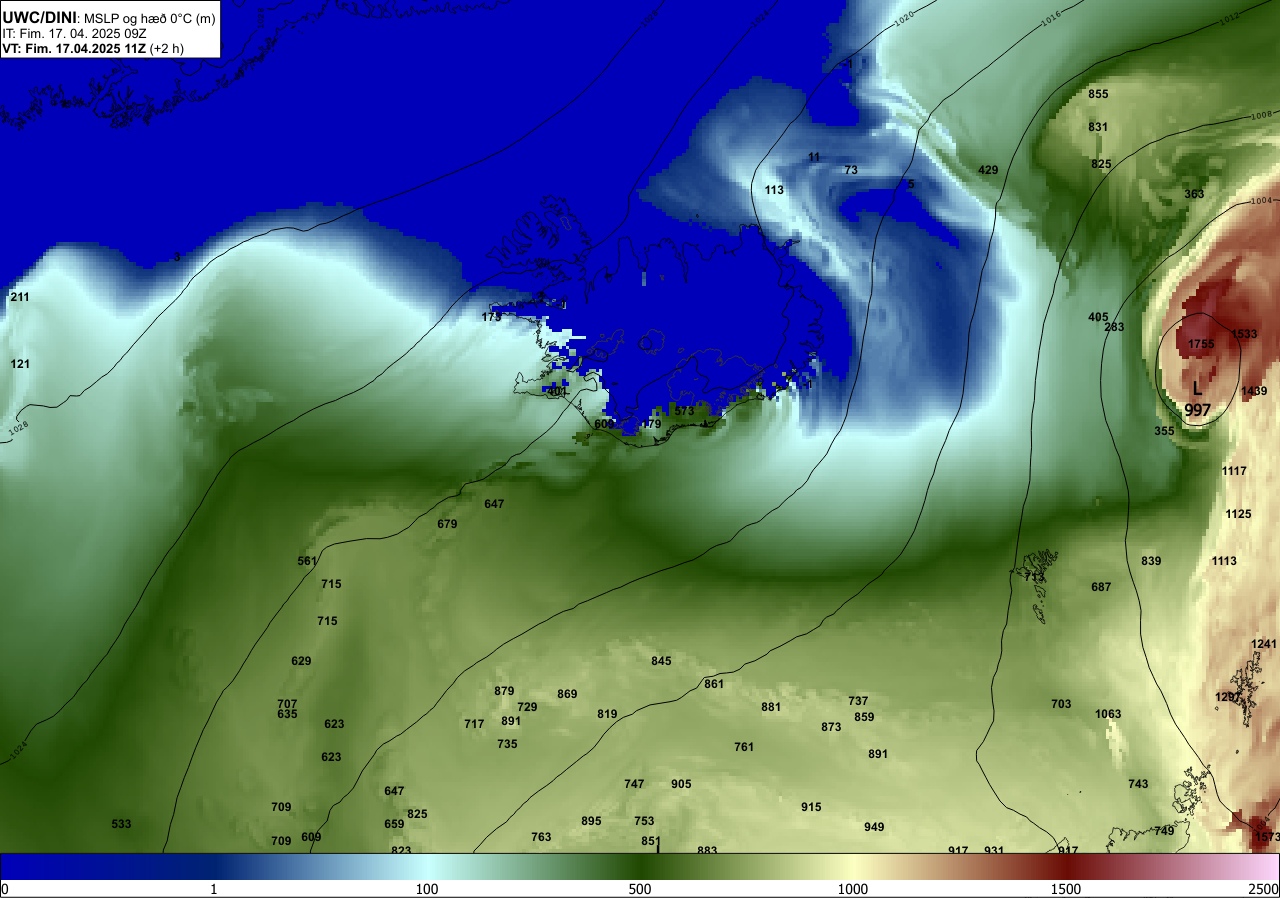Click the 729 value
Image resolution: width=1280 pixels, height=898 pixels.
(x=527, y=707)
